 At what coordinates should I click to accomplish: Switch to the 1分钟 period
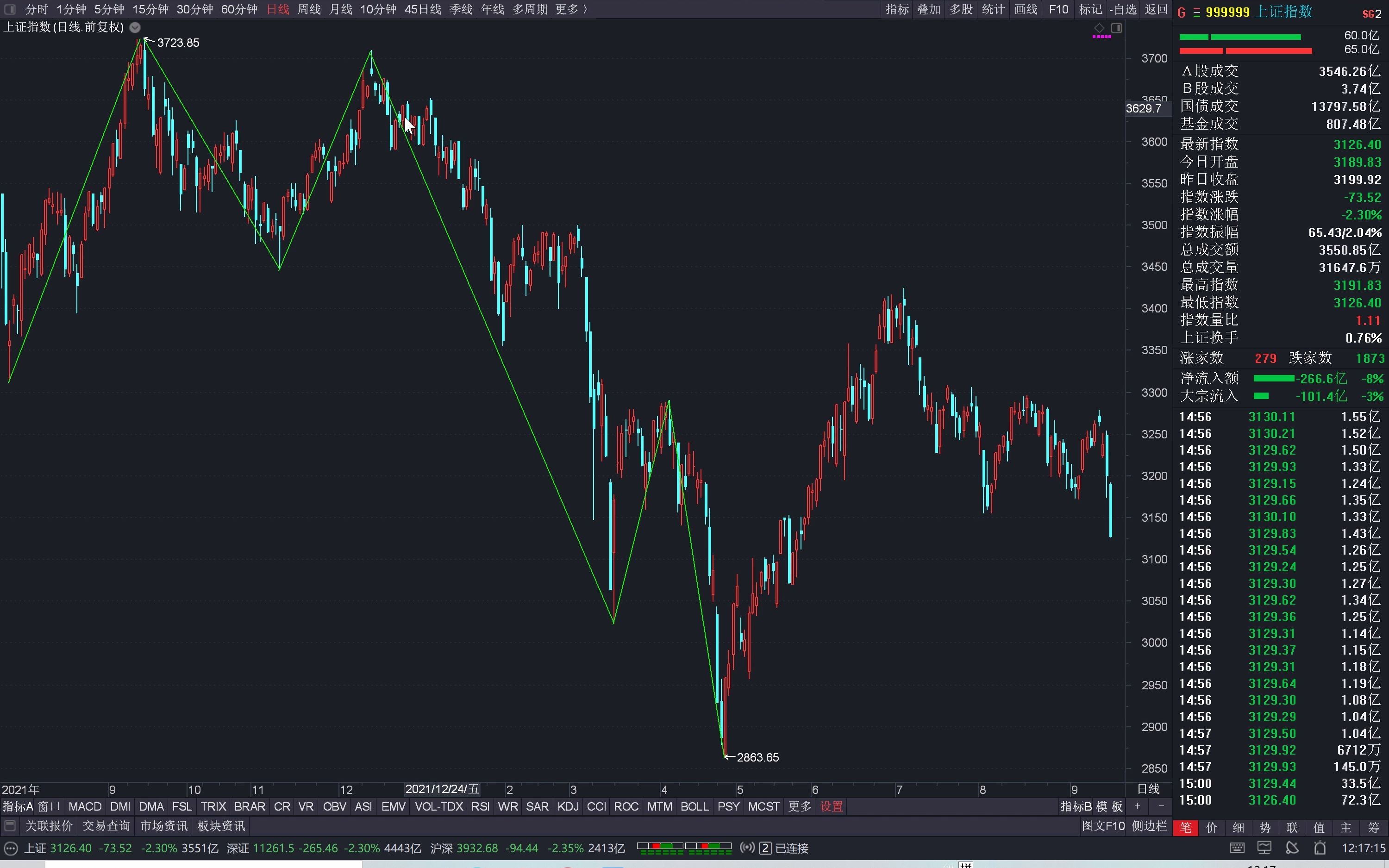(71, 9)
